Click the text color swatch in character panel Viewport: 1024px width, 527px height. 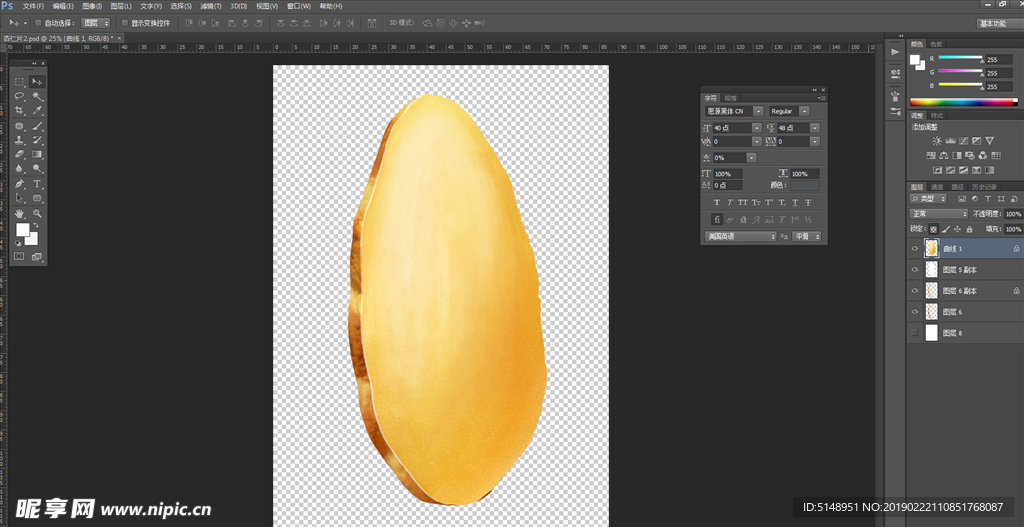coord(805,185)
